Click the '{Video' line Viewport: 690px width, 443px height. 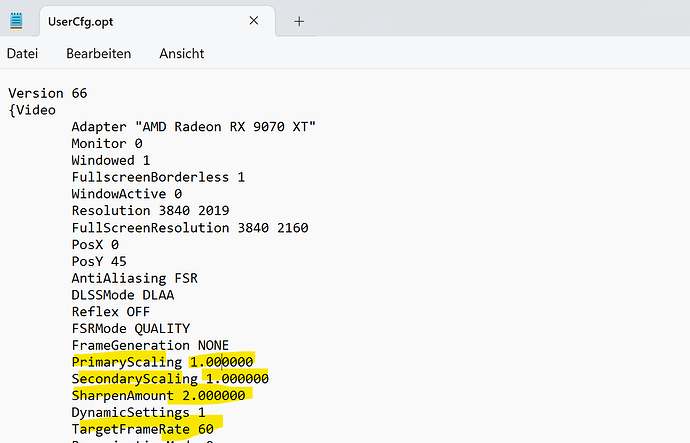coord(32,110)
